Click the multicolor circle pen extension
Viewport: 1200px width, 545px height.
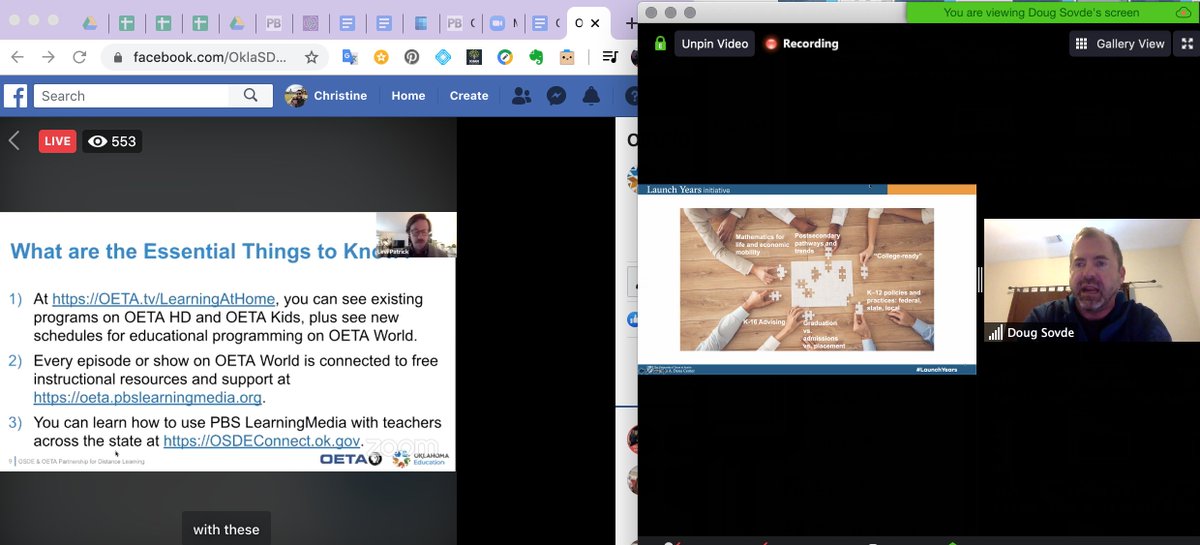tap(505, 58)
